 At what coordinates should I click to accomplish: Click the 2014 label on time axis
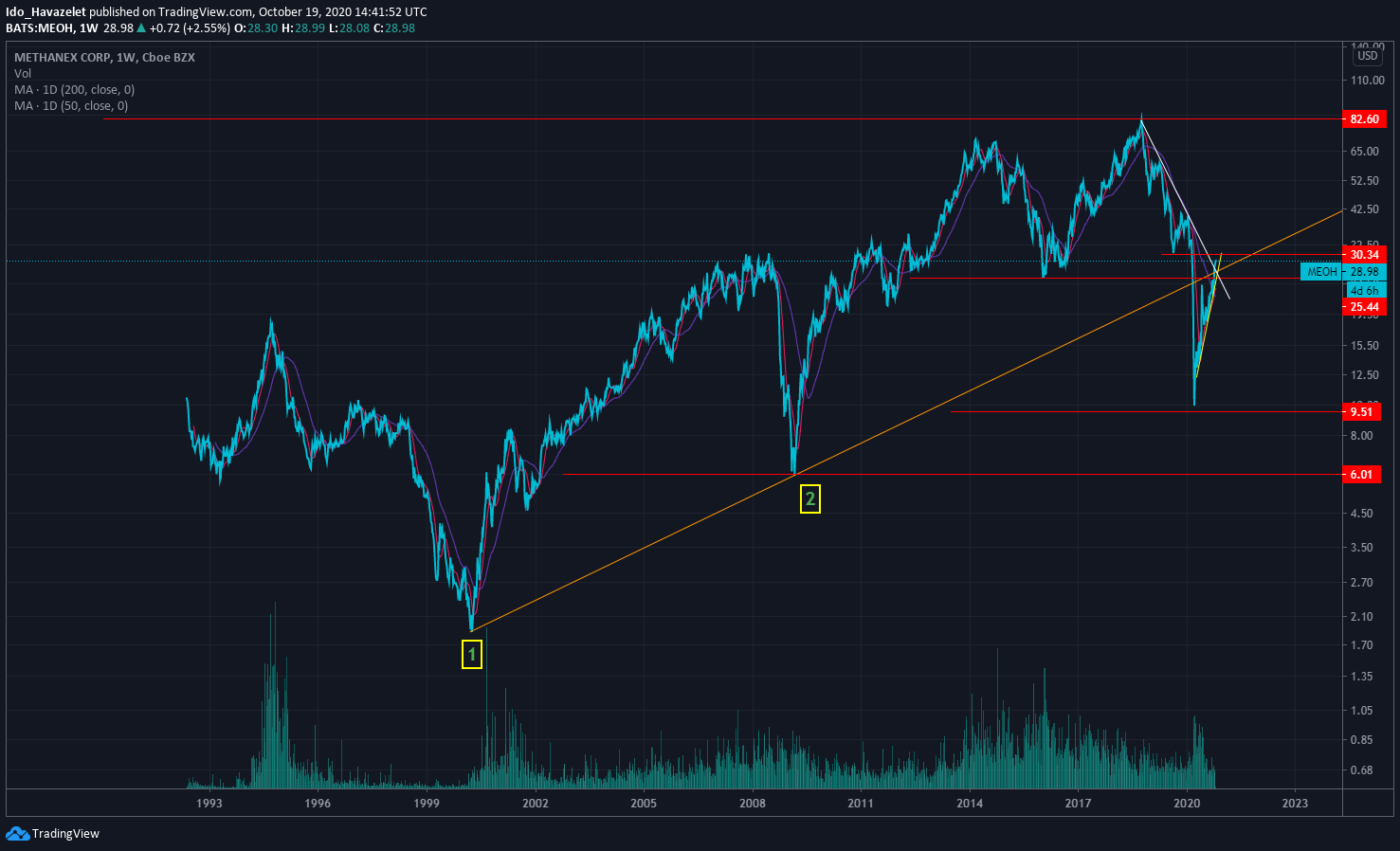970,804
